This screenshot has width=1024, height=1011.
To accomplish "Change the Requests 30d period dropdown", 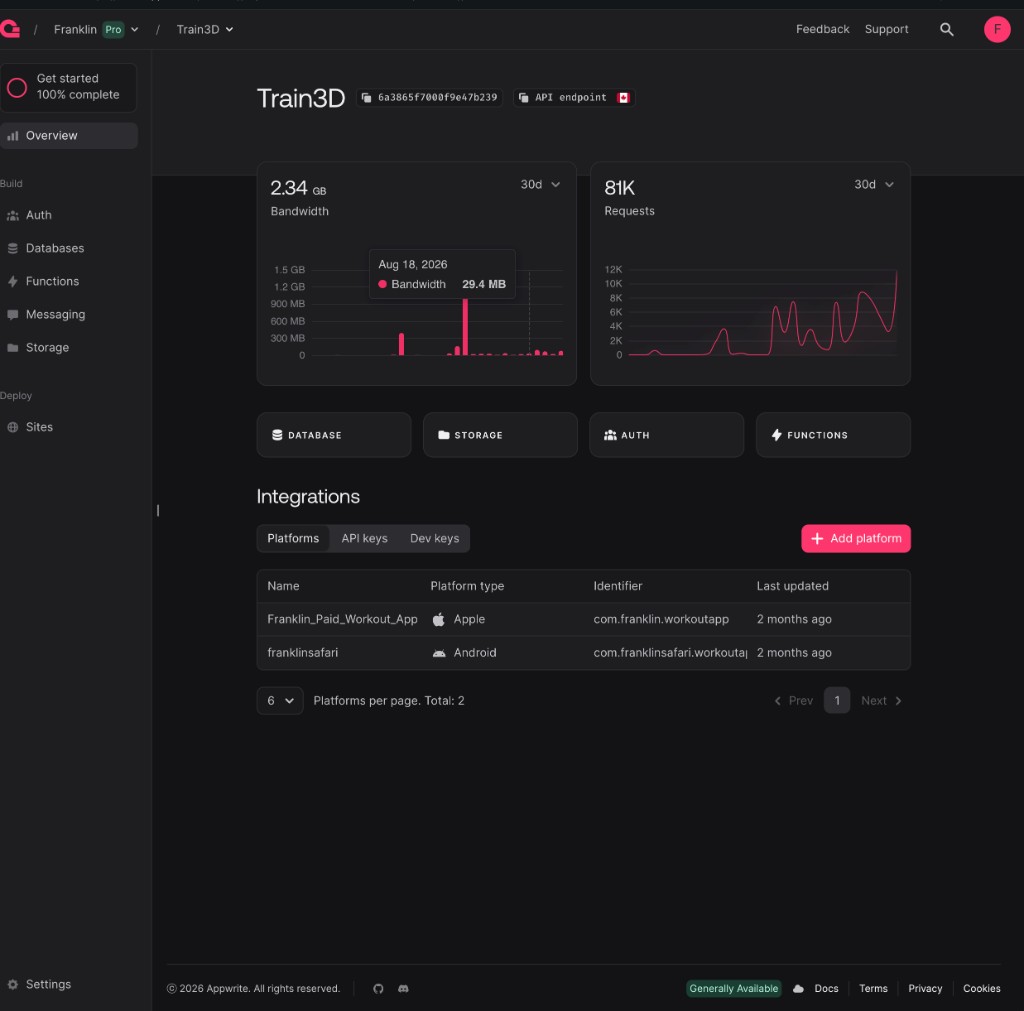I will [x=874, y=185].
